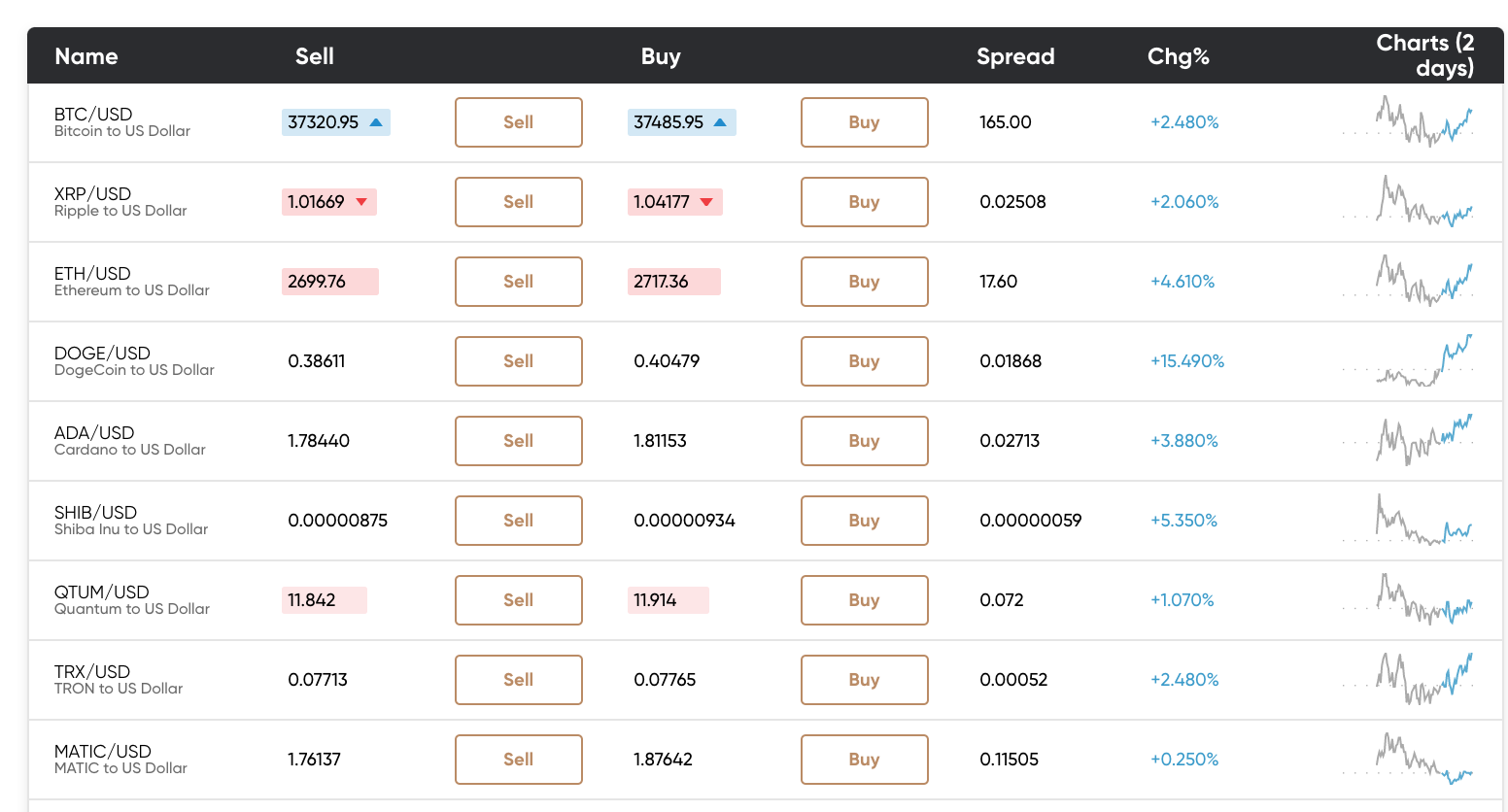Click the Buy button for ADA/USD
1508x812 pixels.
[x=865, y=441]
